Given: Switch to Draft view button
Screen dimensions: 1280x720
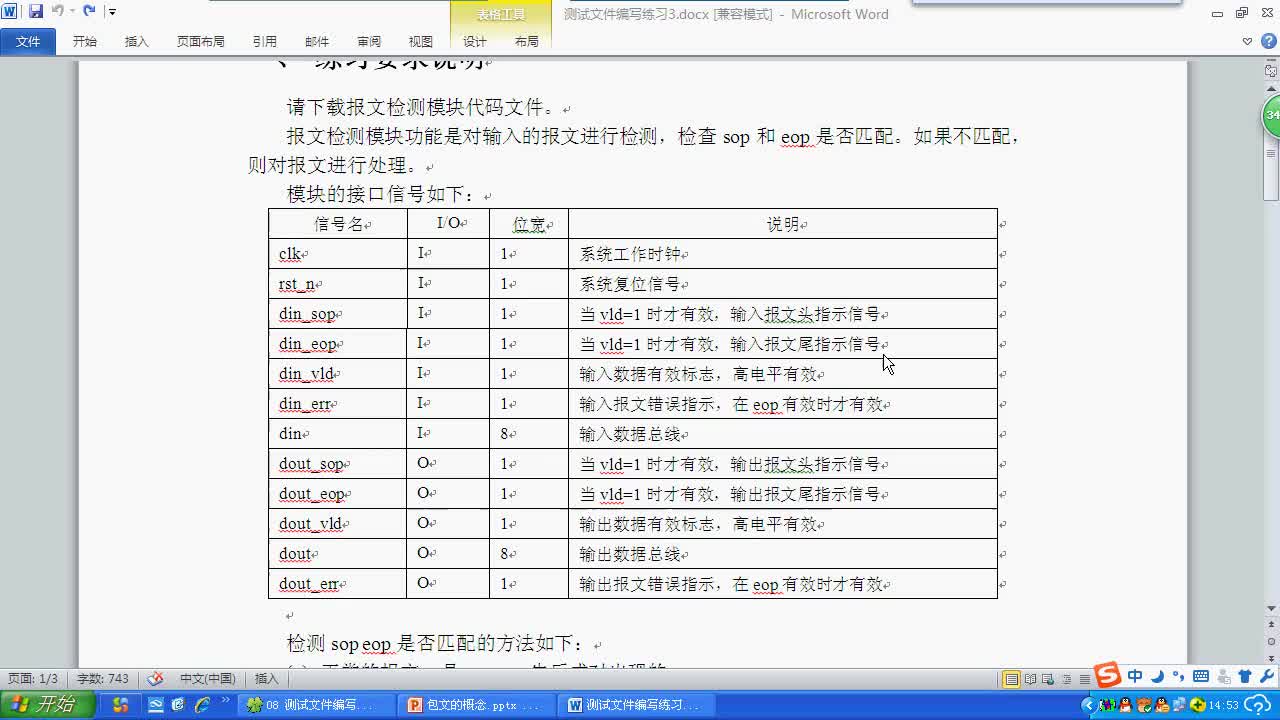Looking at the screenshot, I should pos(1084,679).
